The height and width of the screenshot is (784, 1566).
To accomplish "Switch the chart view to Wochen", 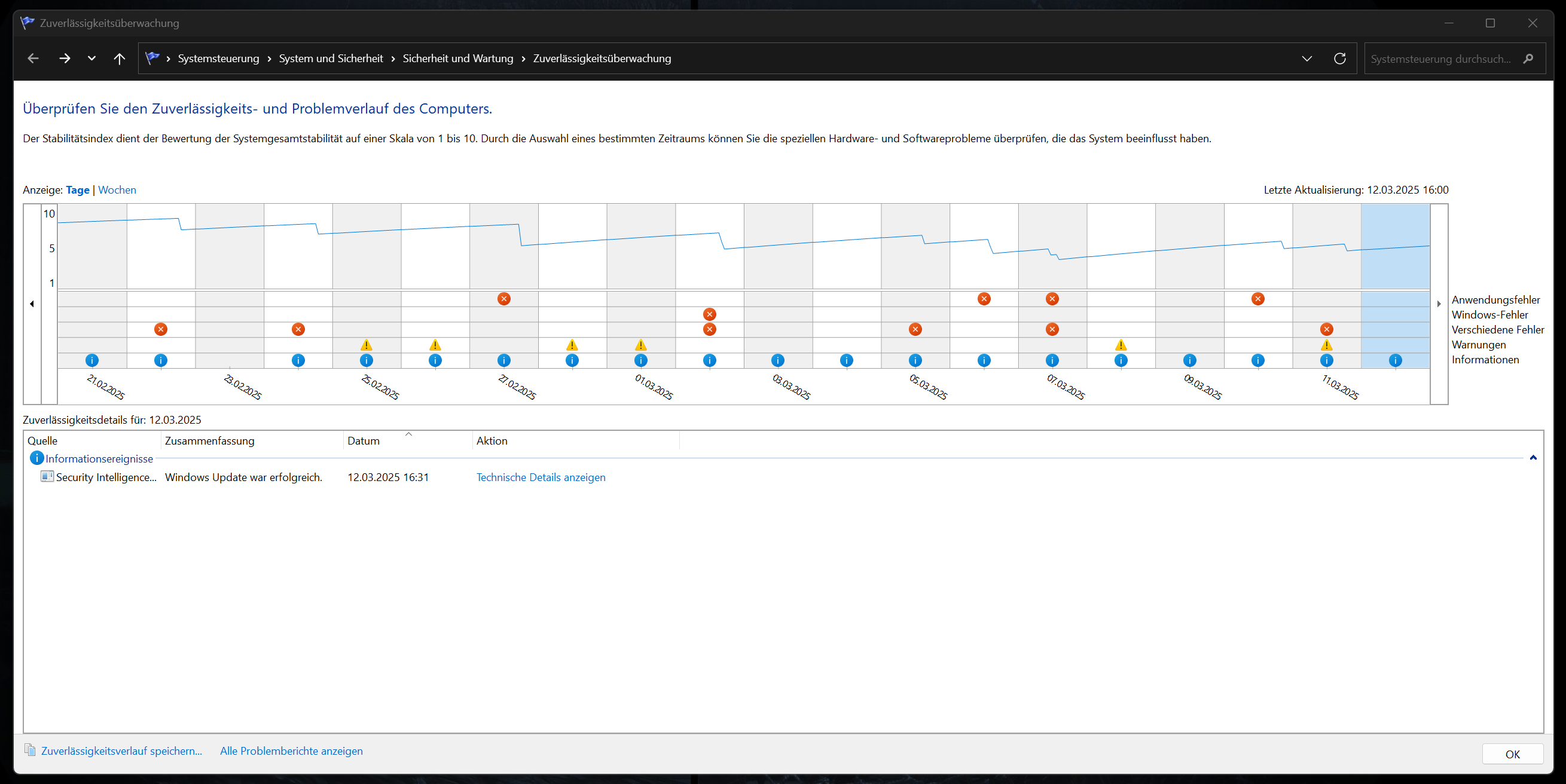I will 117,189.
